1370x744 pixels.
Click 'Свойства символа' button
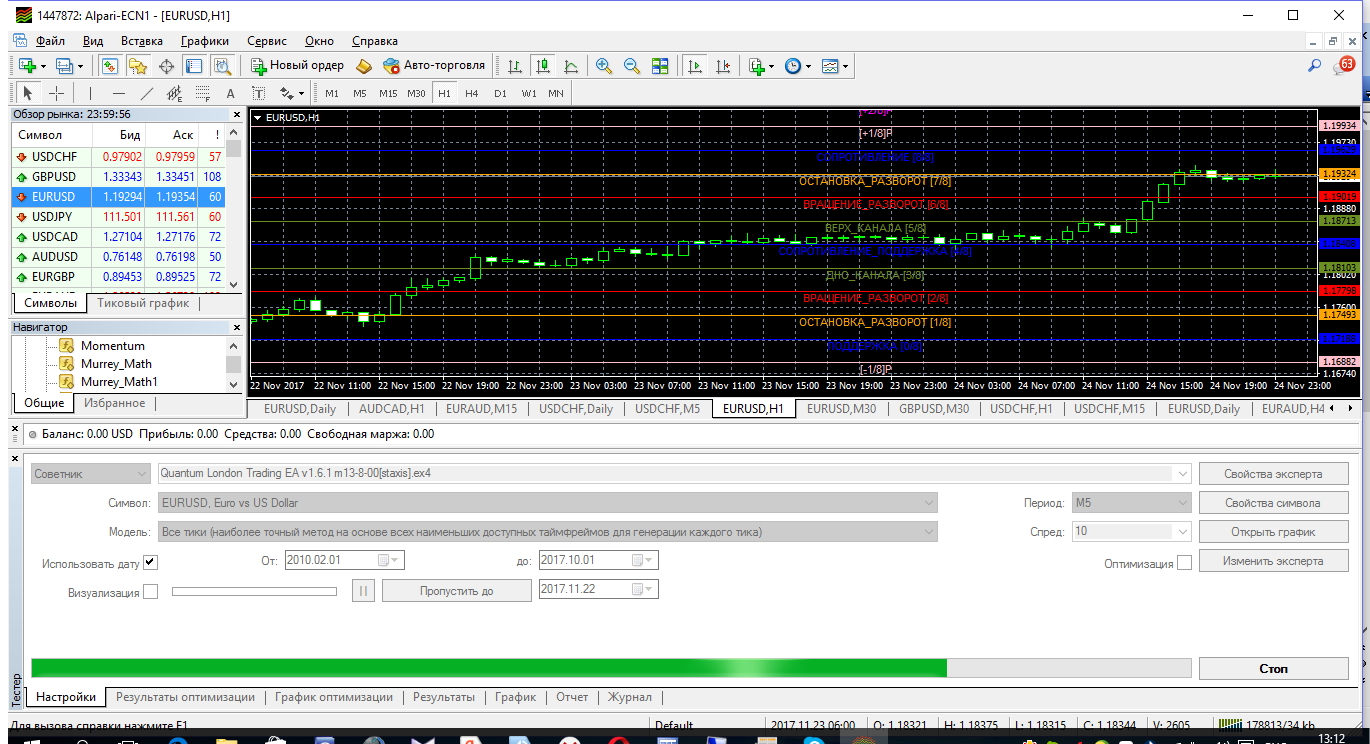[1273, 502]
